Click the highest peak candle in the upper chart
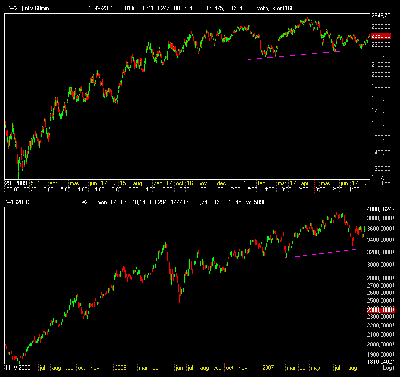Image resolution: width=400 pixels, height=377 pixels. [x=308, y=20]
